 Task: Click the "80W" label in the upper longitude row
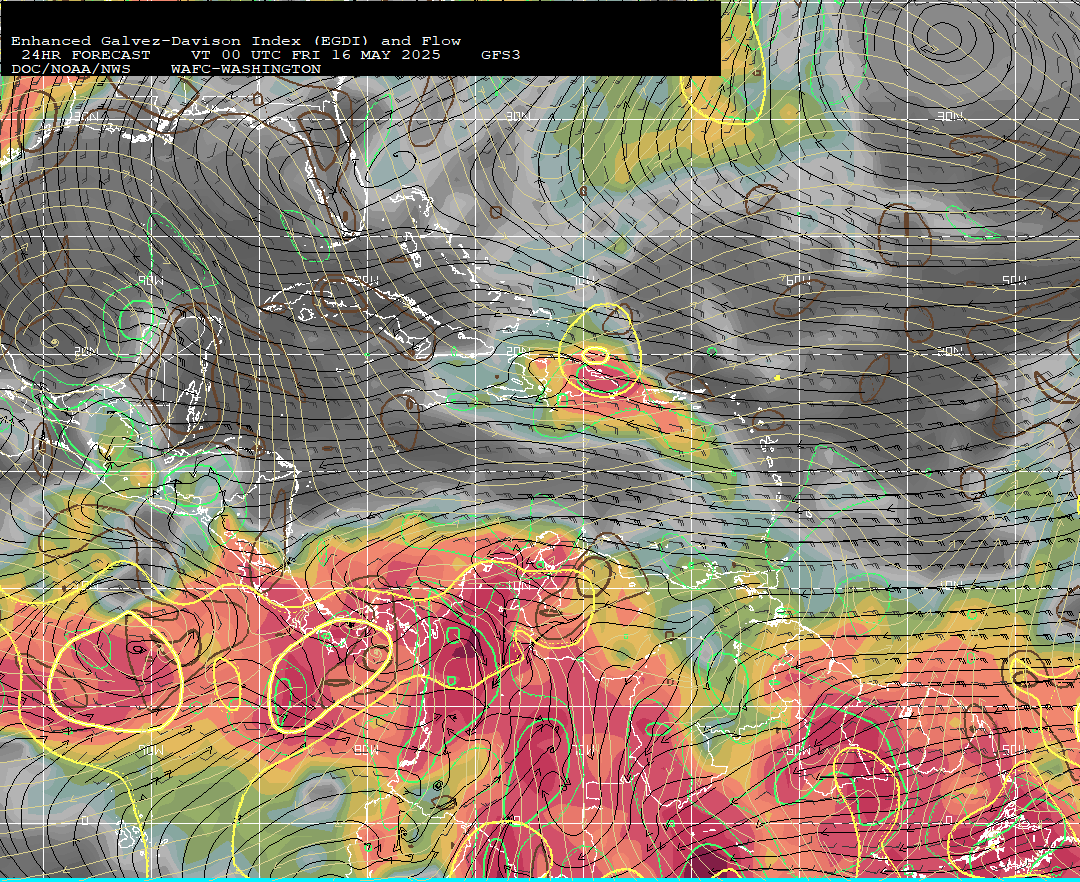pos(367,280)
